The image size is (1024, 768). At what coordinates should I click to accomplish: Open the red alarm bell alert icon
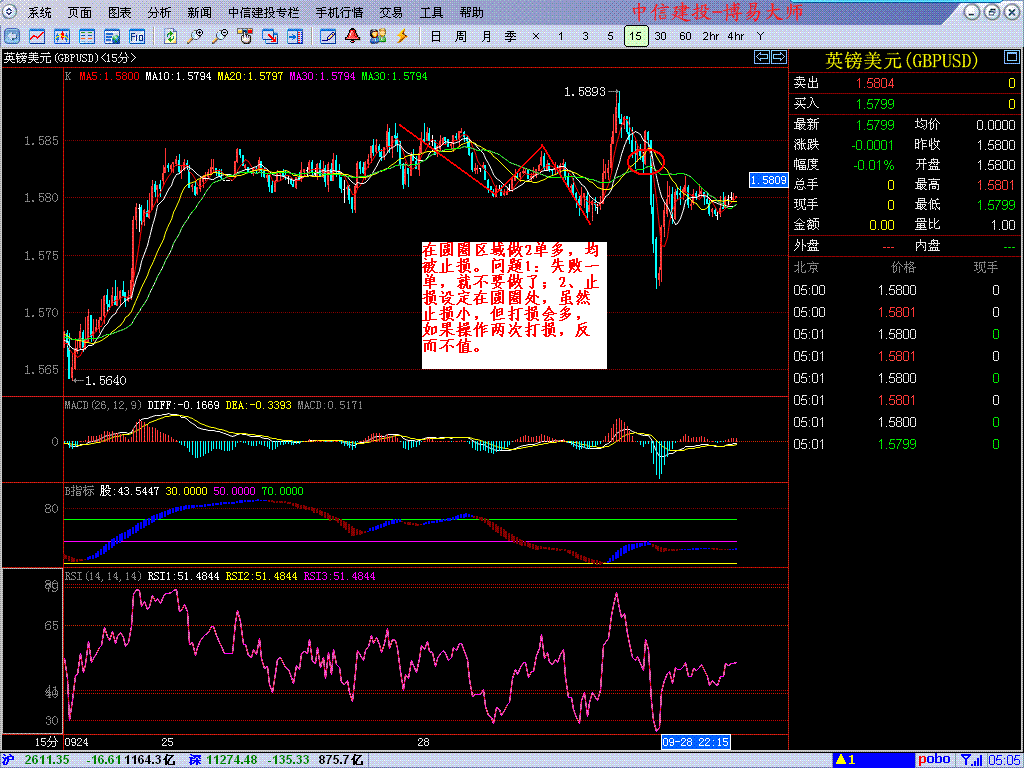[x=353, y=37]
